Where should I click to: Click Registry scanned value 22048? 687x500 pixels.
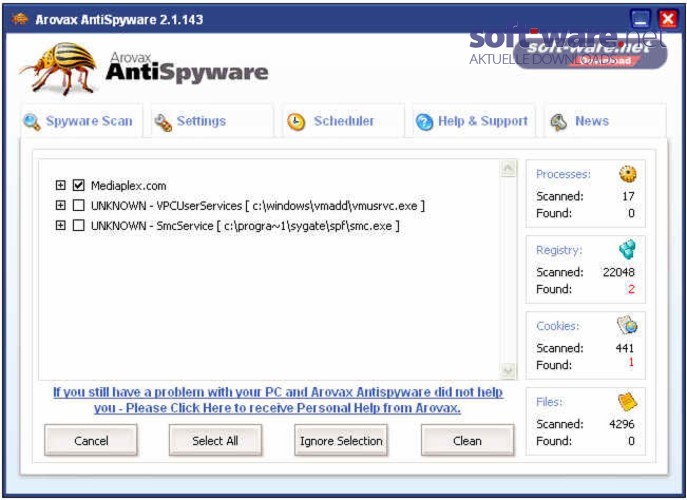tap(618, 272)
